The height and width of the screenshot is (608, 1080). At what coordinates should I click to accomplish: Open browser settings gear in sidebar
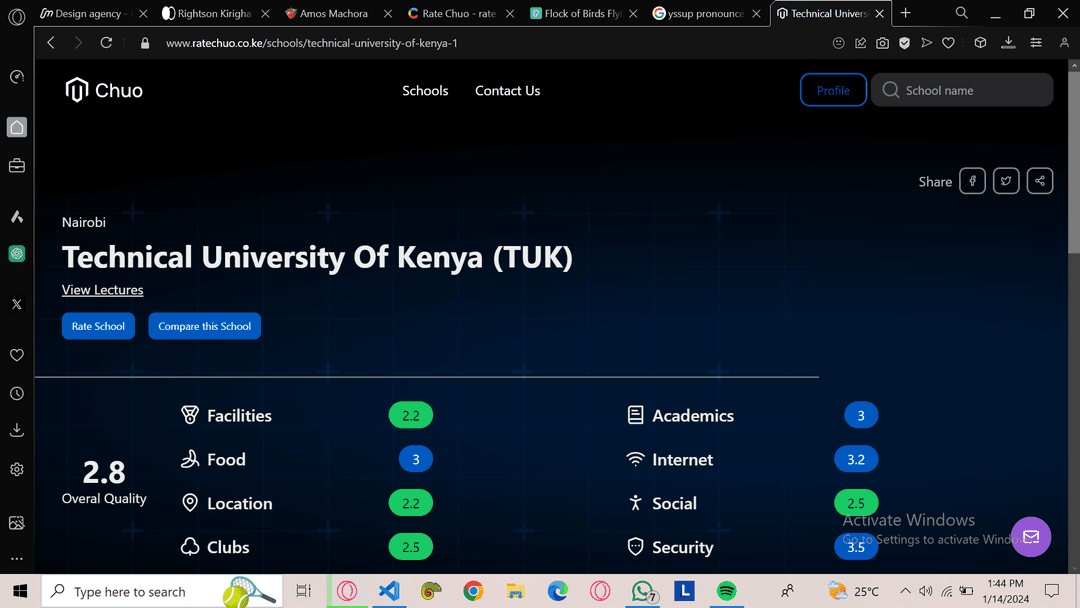tap(17, 469)
